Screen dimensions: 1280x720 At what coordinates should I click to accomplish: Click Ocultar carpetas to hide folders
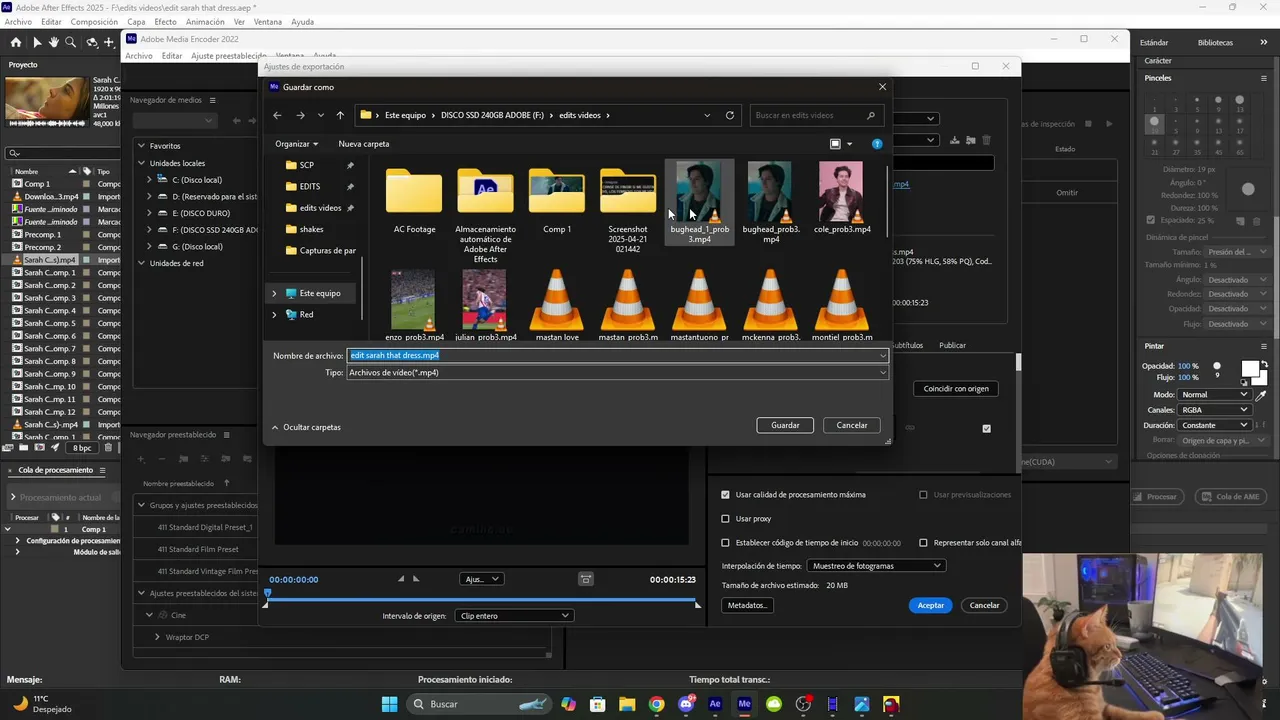click(x=306, y=427)
